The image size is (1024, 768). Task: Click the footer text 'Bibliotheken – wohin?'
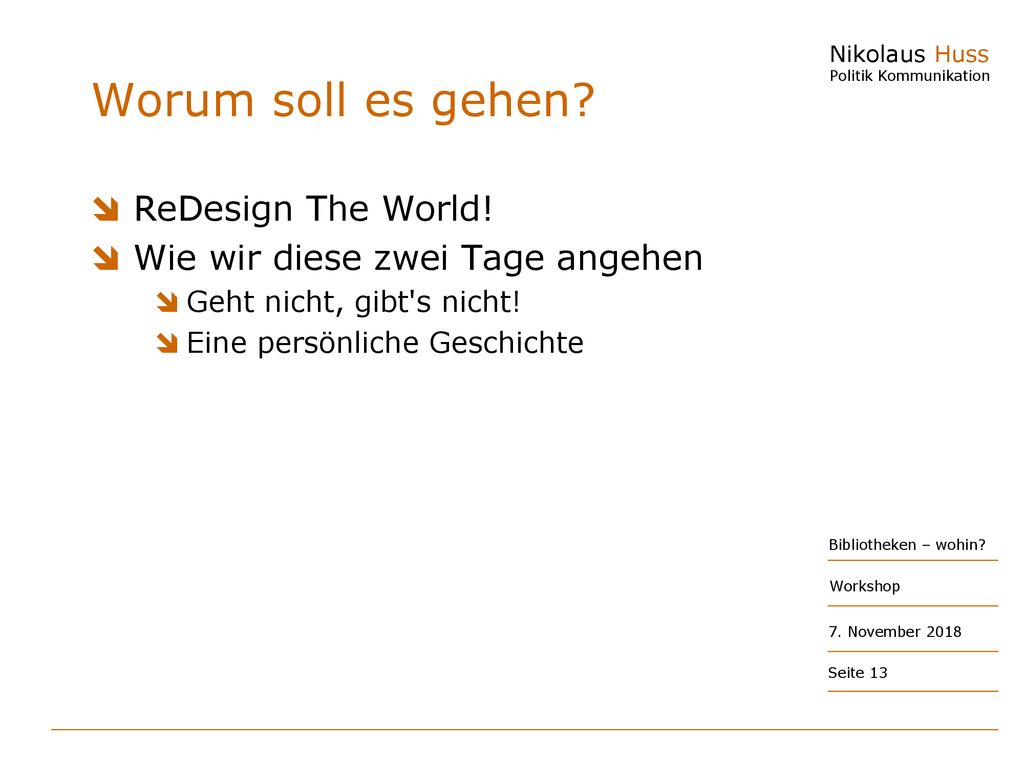click(x=906, y=545)
